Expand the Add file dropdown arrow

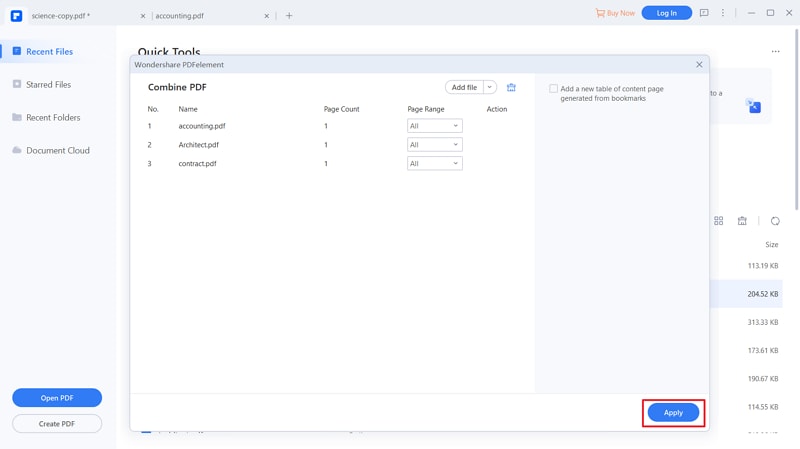[x=489, y=87]
